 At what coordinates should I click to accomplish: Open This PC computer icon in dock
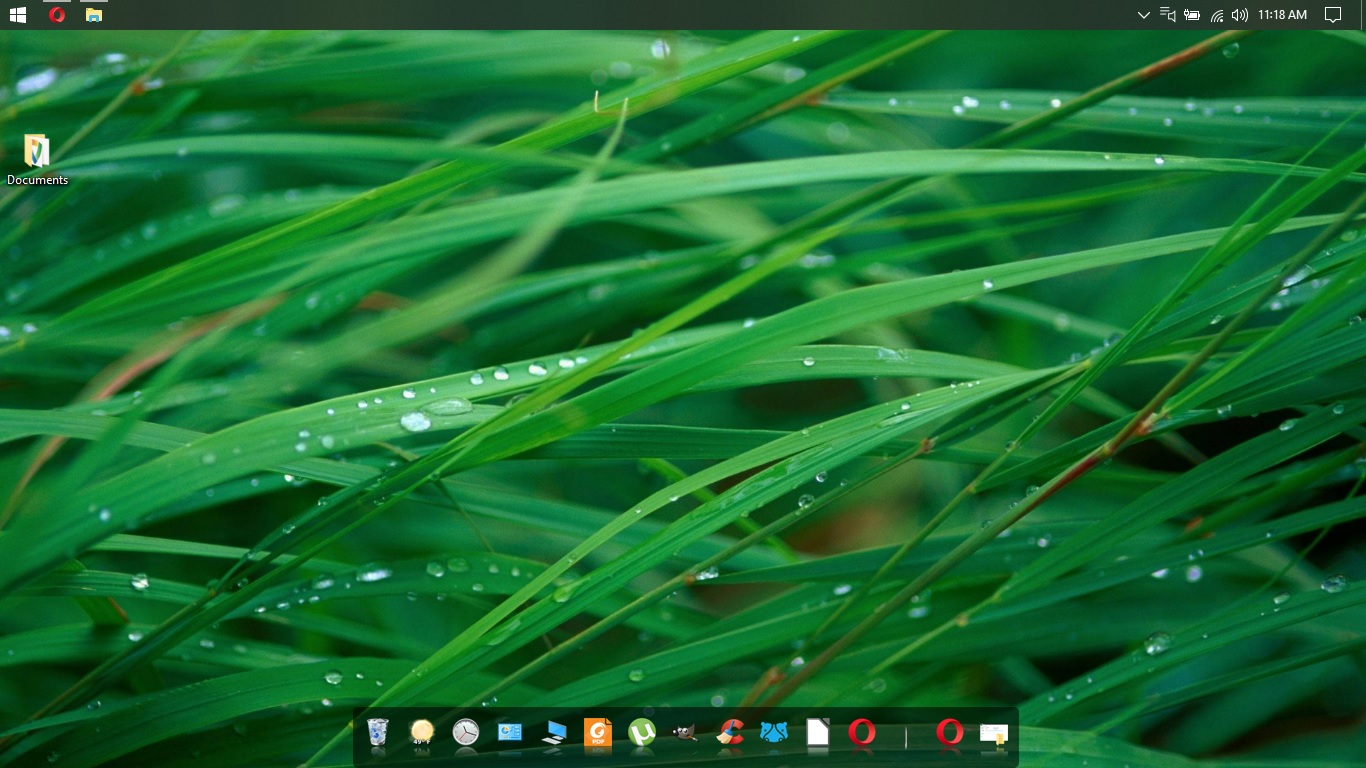tap(554, 733)
